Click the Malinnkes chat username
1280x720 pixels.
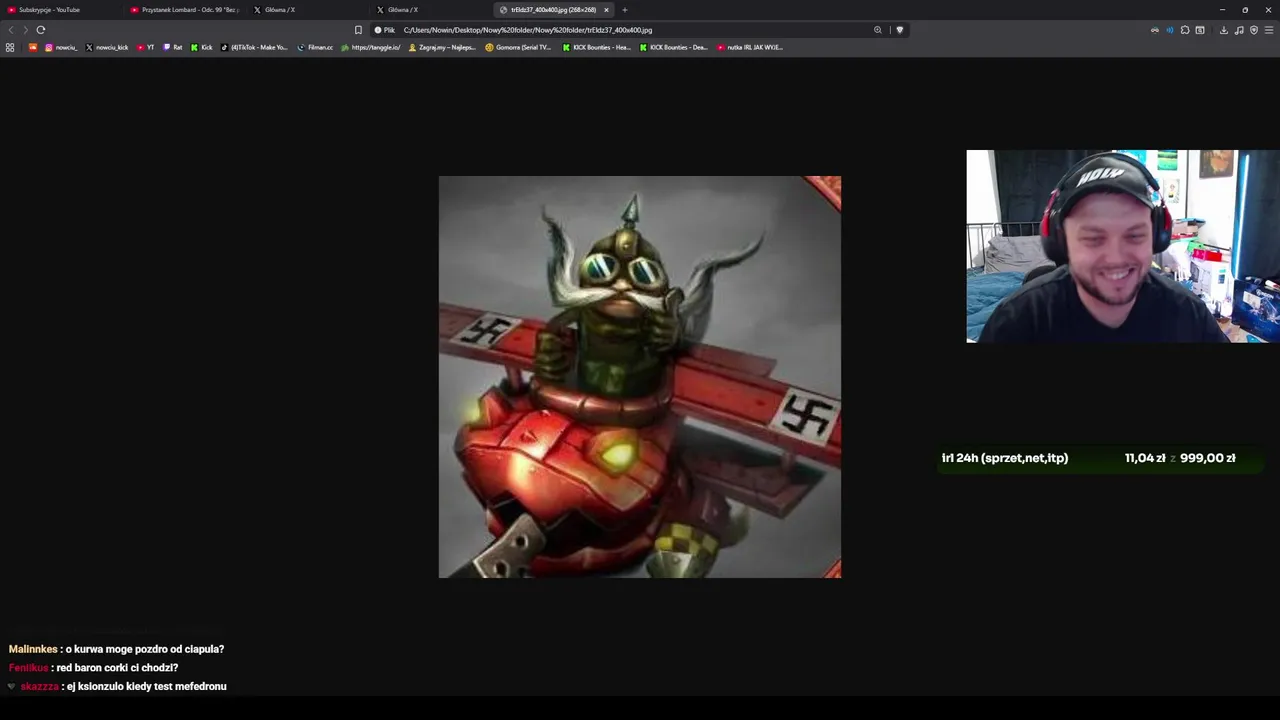(33, 649)
